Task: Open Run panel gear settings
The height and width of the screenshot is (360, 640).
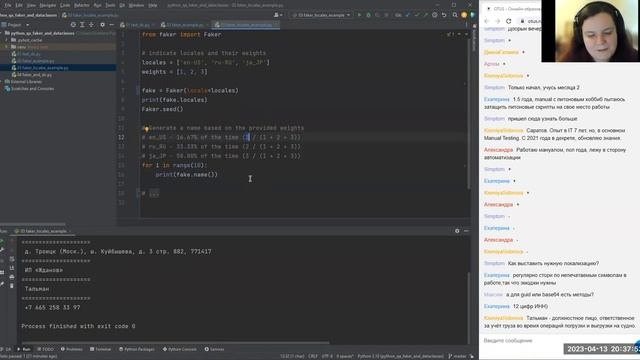Action: pos(457,231)
